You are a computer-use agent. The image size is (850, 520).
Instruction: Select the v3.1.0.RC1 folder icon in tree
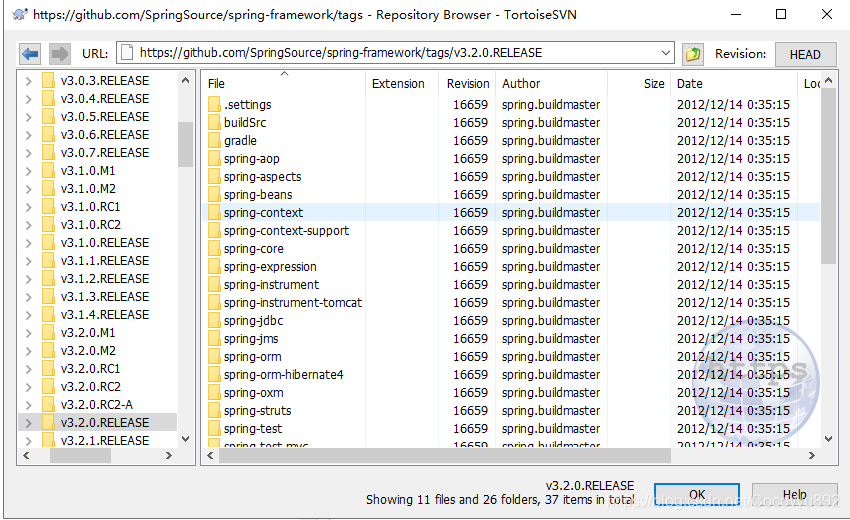click(x=48, y=207)
